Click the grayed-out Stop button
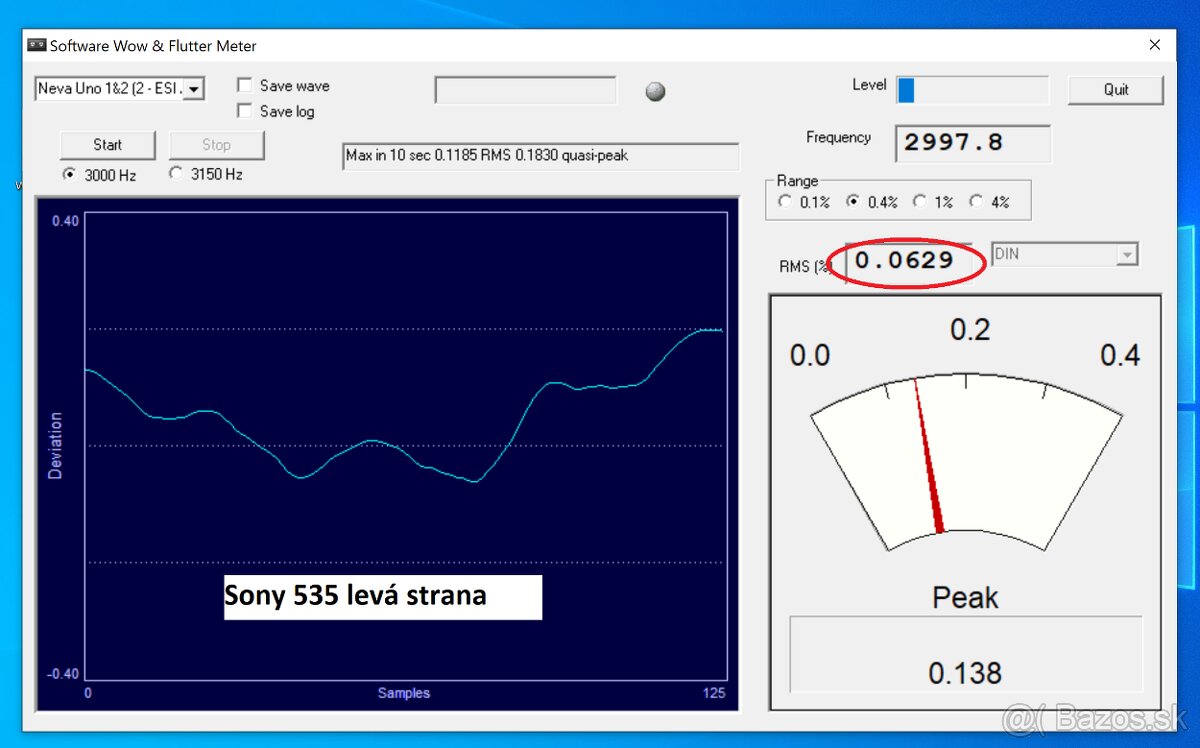 (216, 144)
